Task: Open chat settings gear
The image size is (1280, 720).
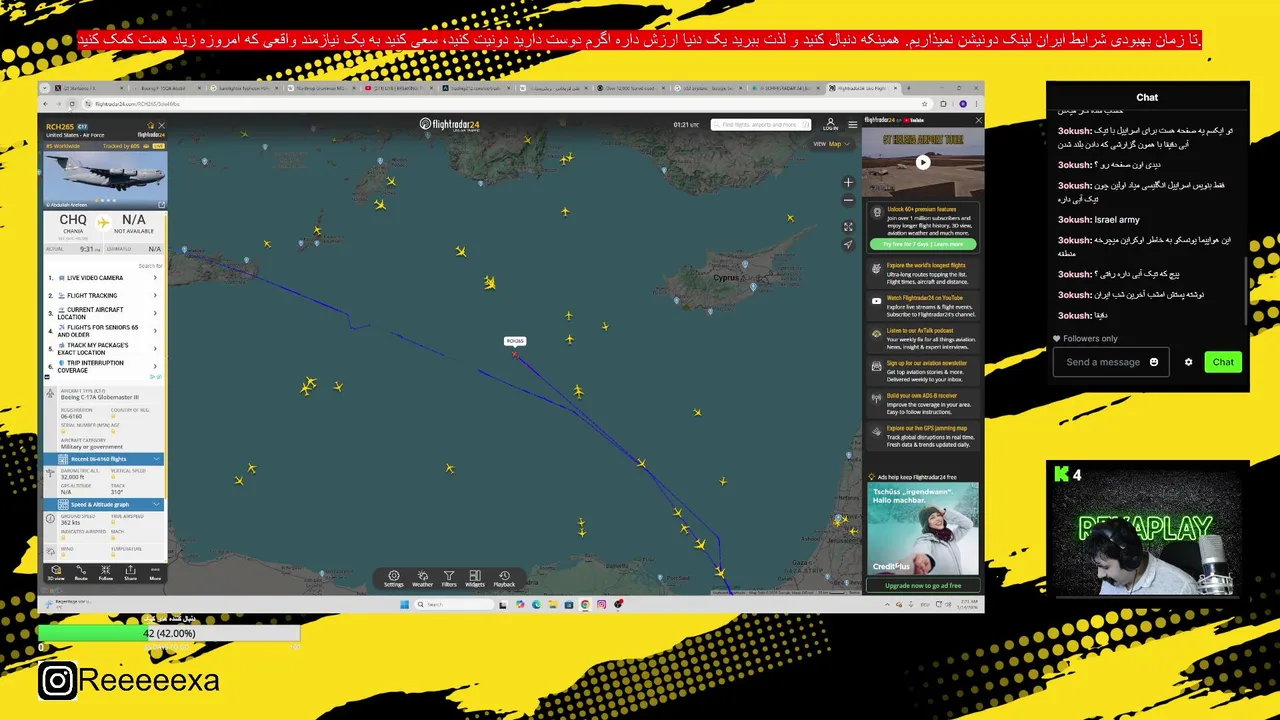Action: pyautogui.click(x=1188, y=362)
